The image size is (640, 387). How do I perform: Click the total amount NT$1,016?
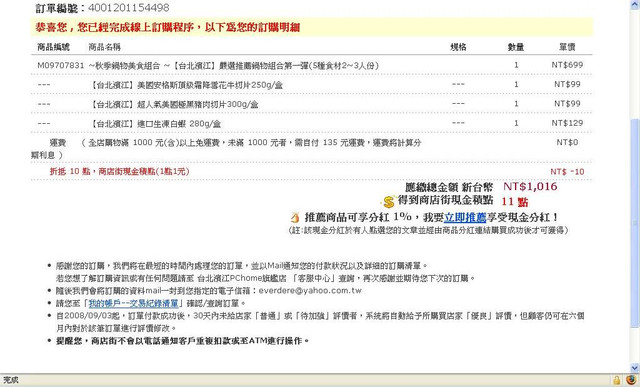pyautogui.click(x=530, y=187)
